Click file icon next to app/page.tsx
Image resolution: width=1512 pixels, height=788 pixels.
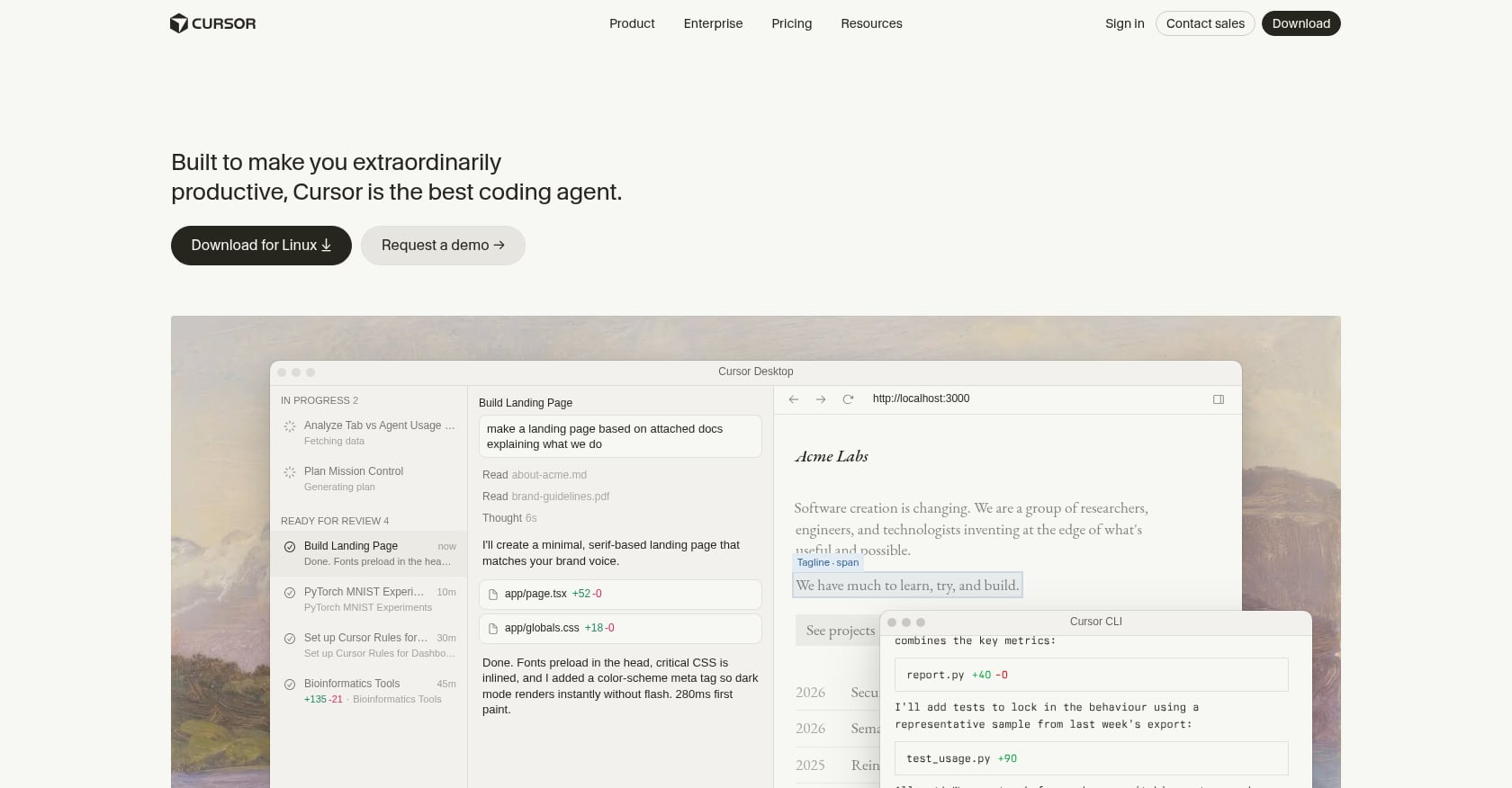pyautogui.click(x=493, y=595)
